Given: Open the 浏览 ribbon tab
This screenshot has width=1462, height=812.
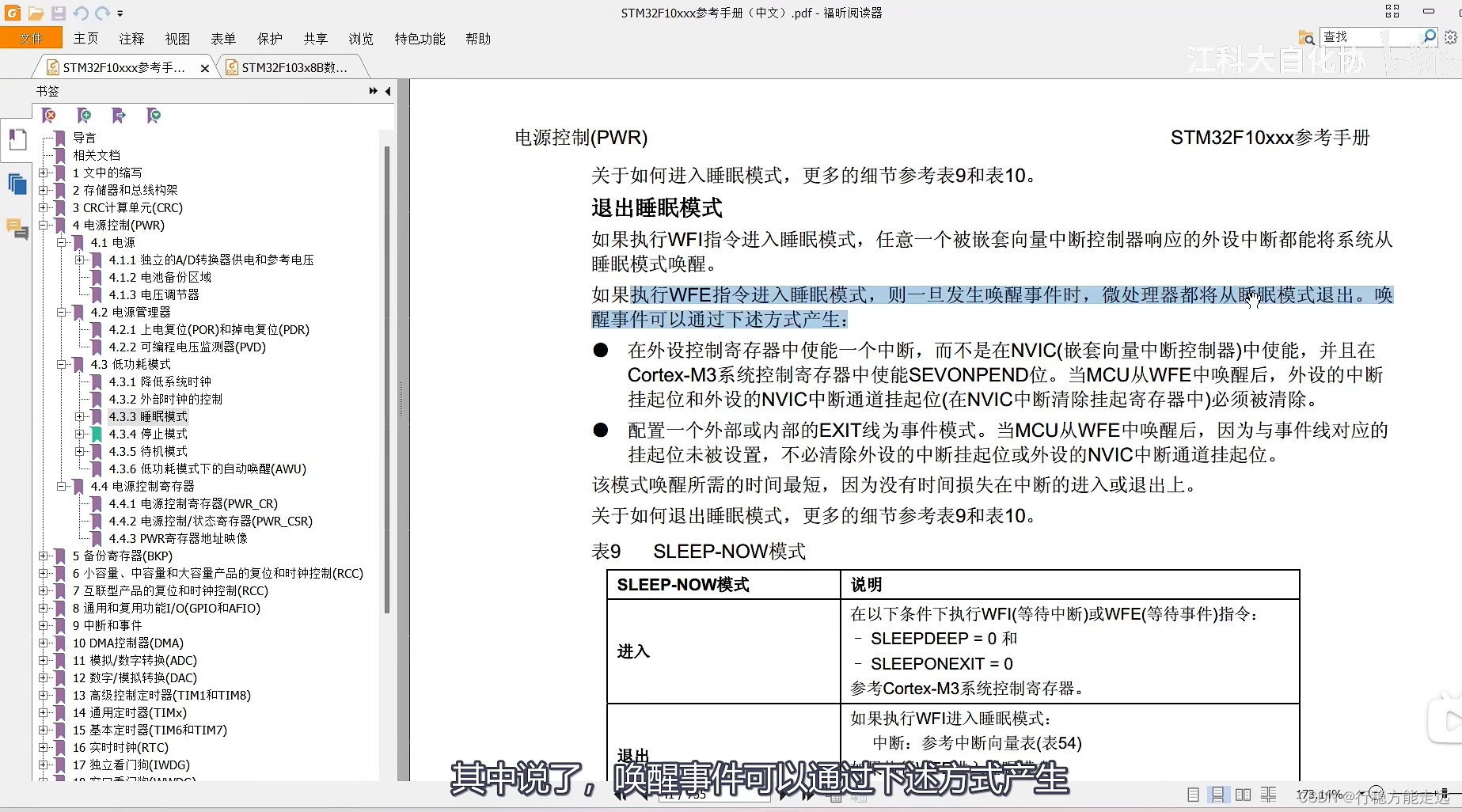Looking at the screenshot, I should (362, 39).
